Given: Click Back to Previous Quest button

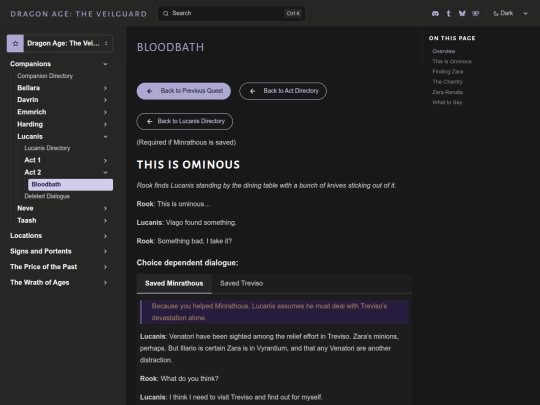Looking at the screenshot, I should click(184, 91).
